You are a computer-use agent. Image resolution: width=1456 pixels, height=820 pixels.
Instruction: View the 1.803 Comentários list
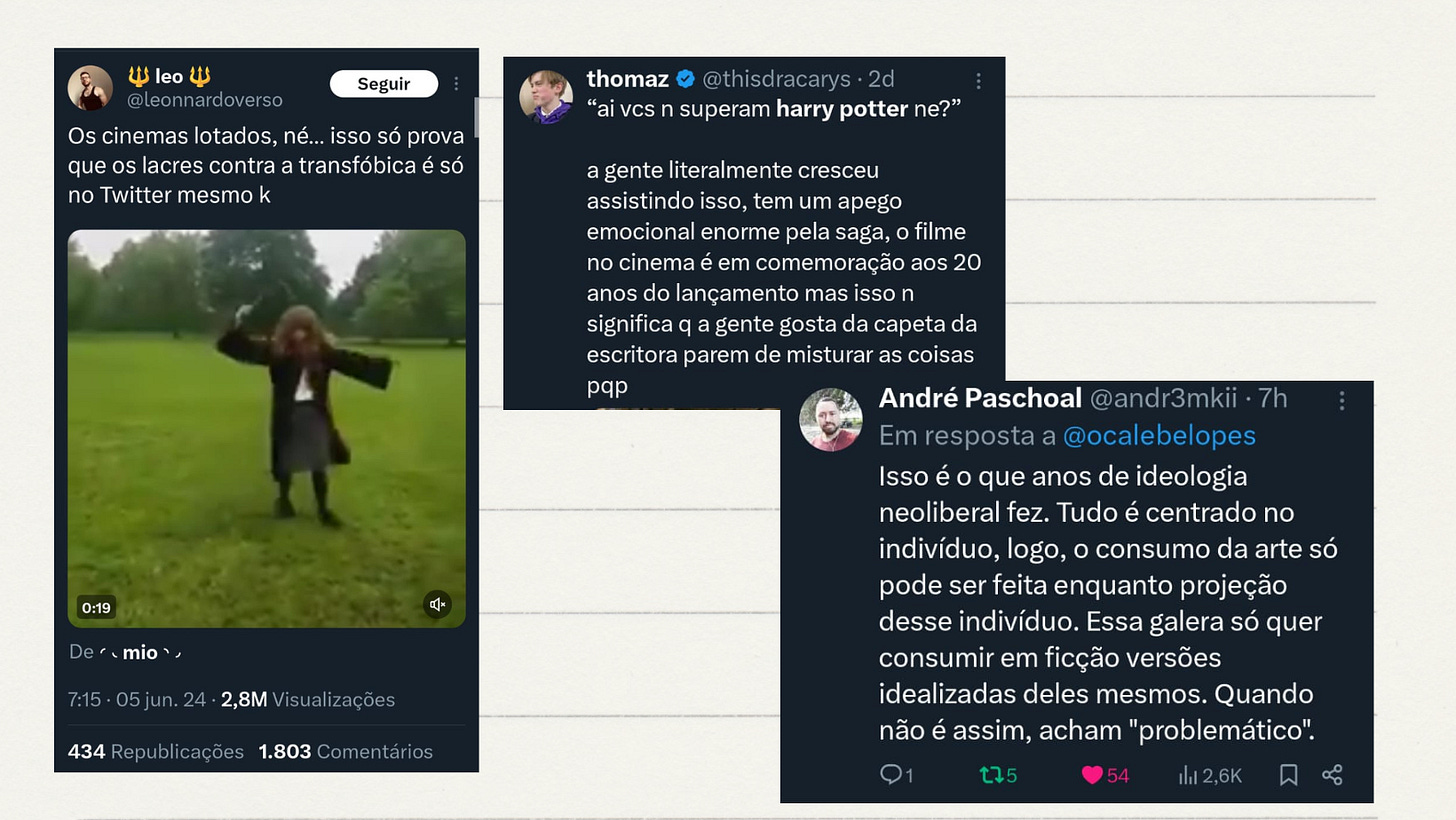pyautogui.click(x=346, y=751)
